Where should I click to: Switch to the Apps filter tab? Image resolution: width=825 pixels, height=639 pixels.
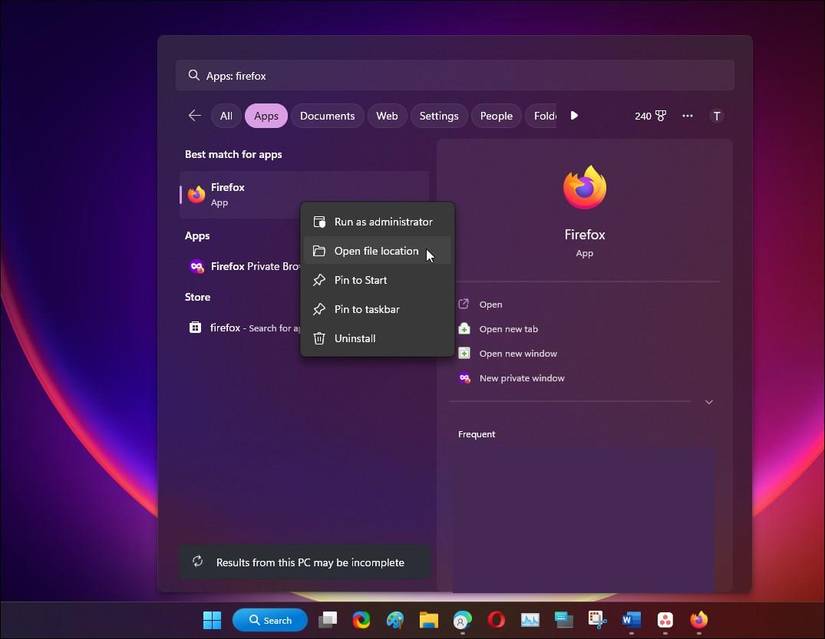[x=266, y=116]
